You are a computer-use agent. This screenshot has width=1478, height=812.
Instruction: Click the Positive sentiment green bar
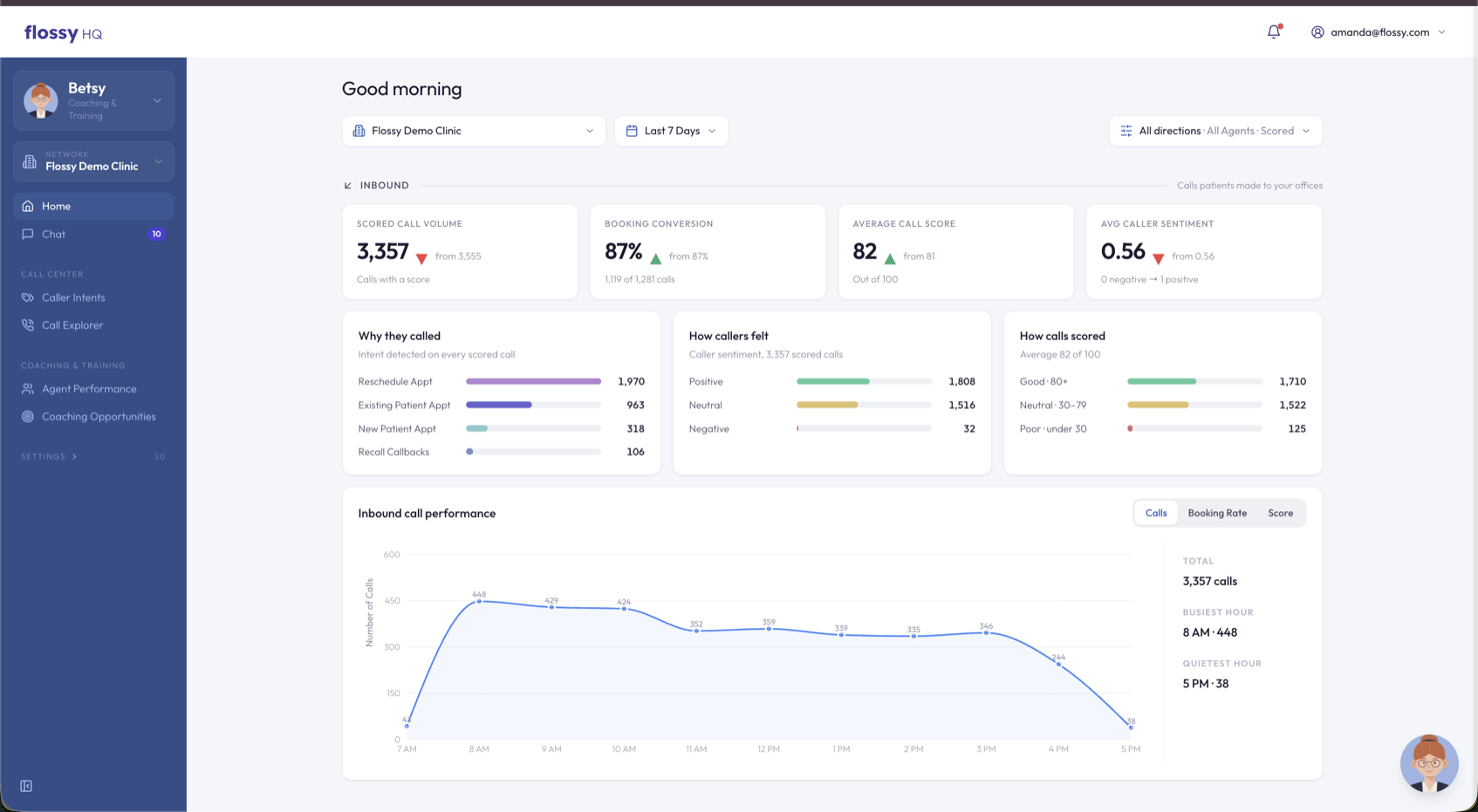[x=833, y=381]
